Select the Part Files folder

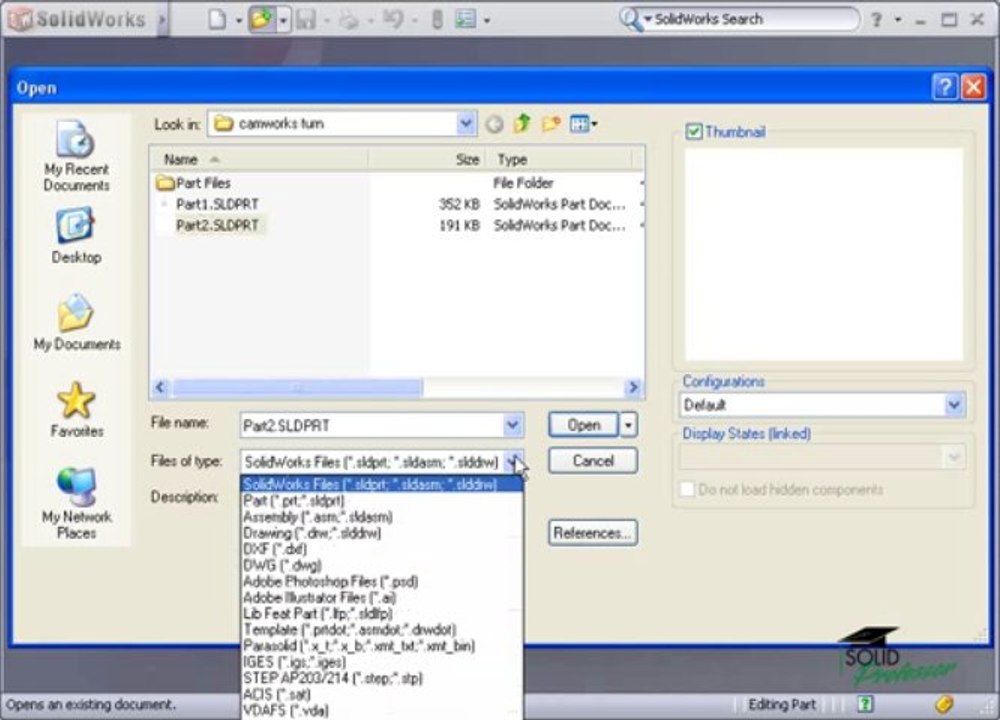point(193,183)
